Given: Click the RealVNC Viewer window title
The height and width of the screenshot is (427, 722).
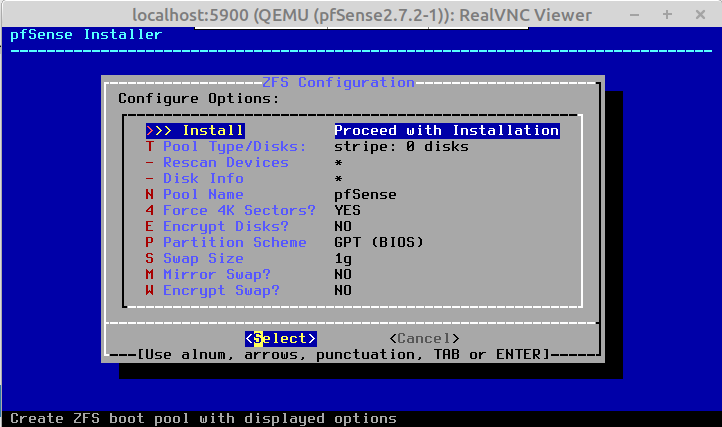Looking at the screenshot, I should point(362,15).
